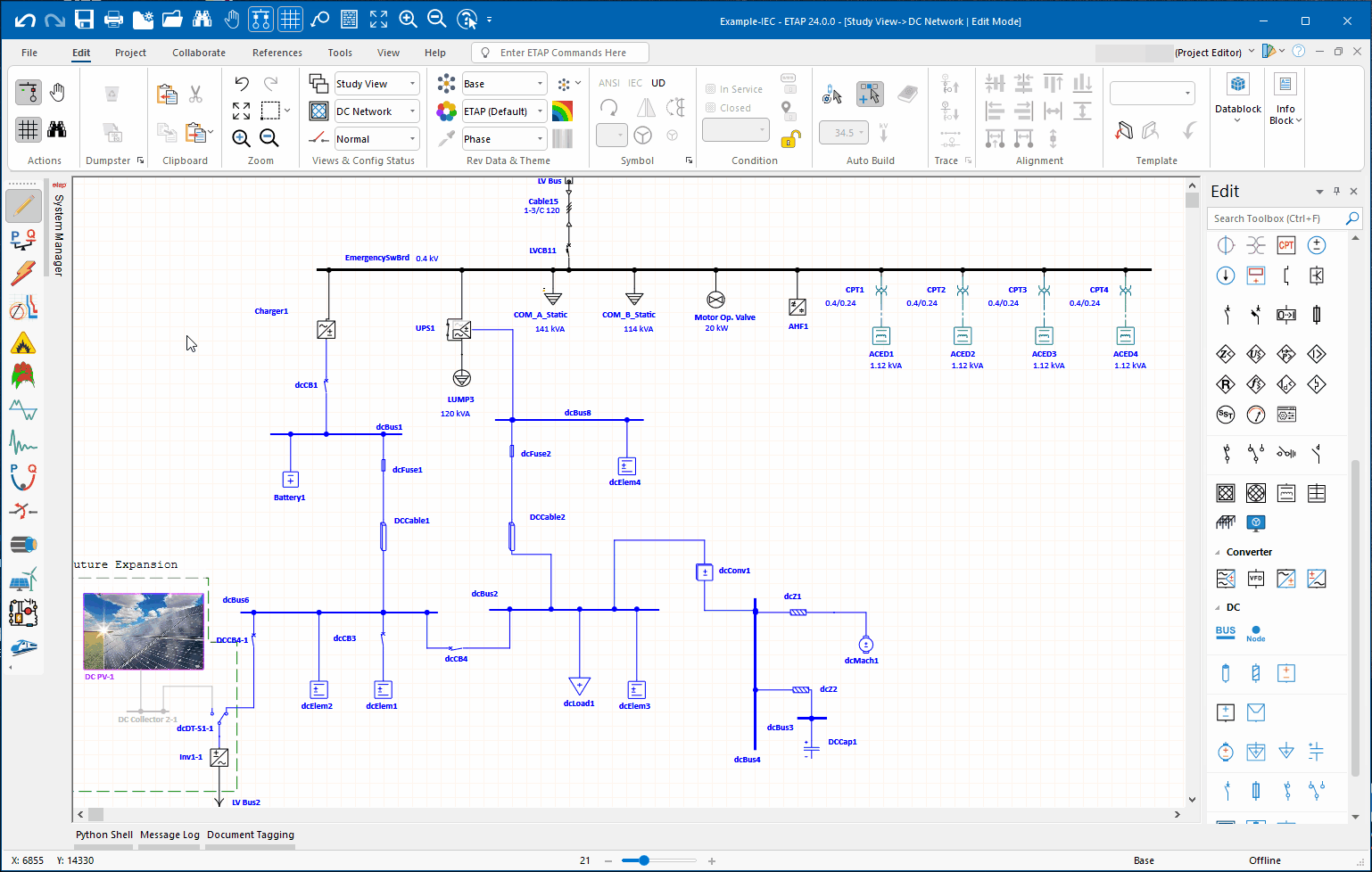This screenshot has width=1372, height=872.
Task: Click the Theme rainbow icon in ribbon
Action: (x=562, y=111)
